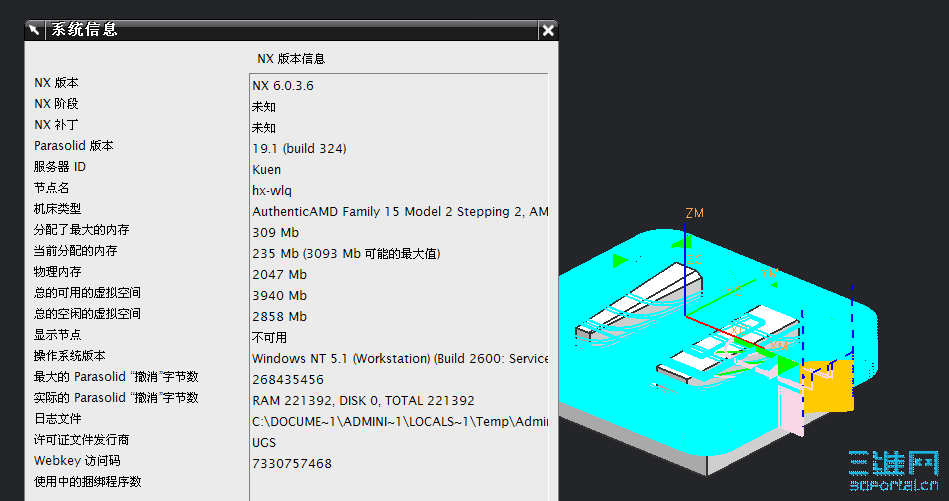
Task: Select the 'AuthenticAMD Family 15' value row
Action: 400,212
